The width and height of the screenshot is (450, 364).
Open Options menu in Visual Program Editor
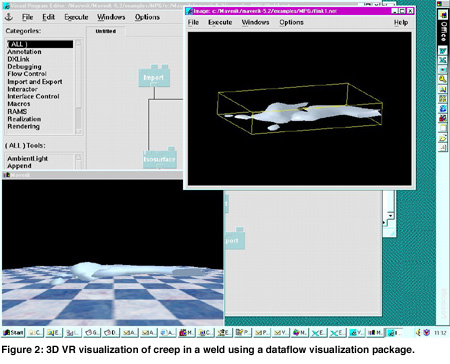(x=147, y=17)
